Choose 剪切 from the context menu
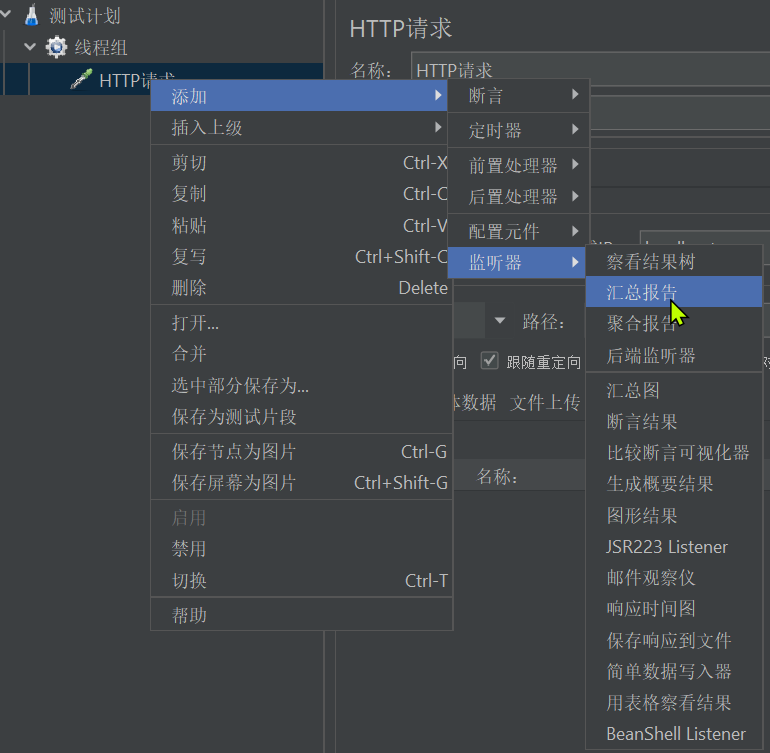Viewport: 770px width, 753px height. (x=302, y=163)
